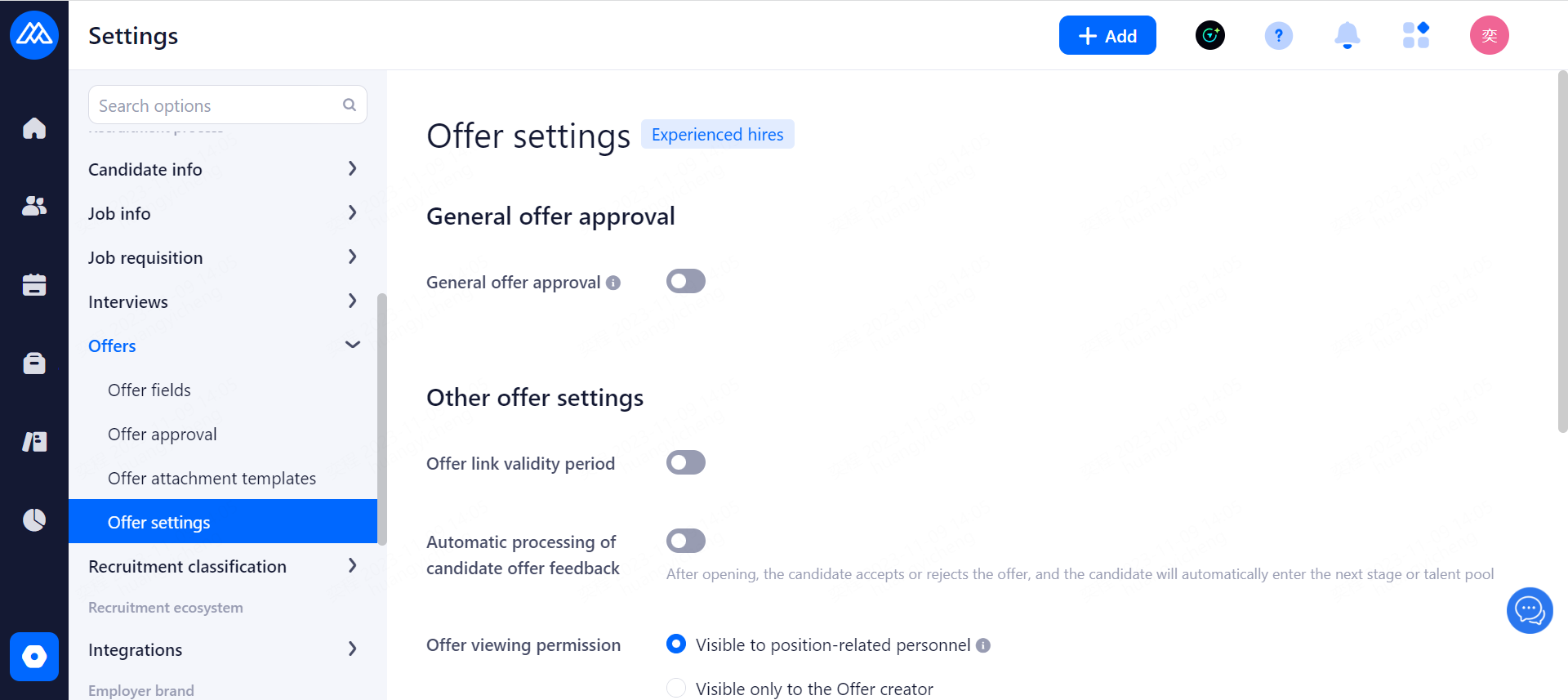Open the chat support bubble icon
1568x700 pixels.
(x=1529, y=610)
